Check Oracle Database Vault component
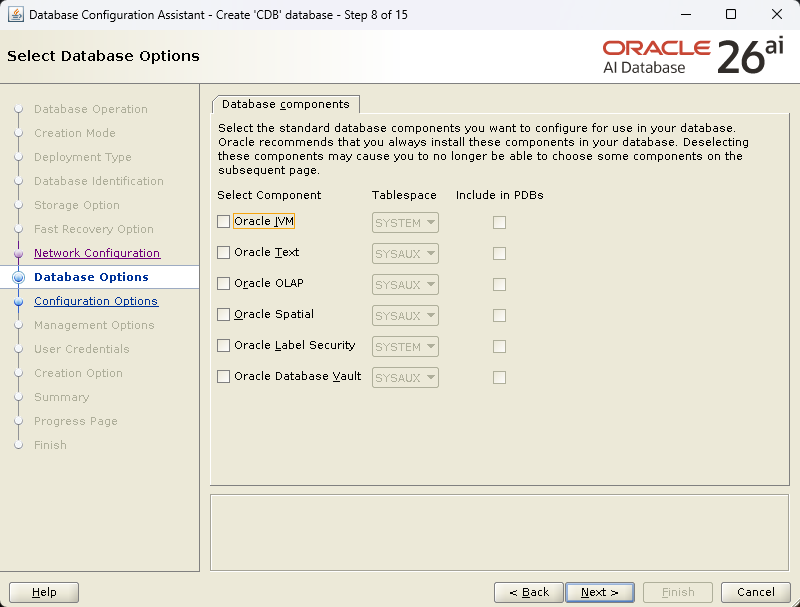Screen dimensions: 800x607 [x=223, y=376]
